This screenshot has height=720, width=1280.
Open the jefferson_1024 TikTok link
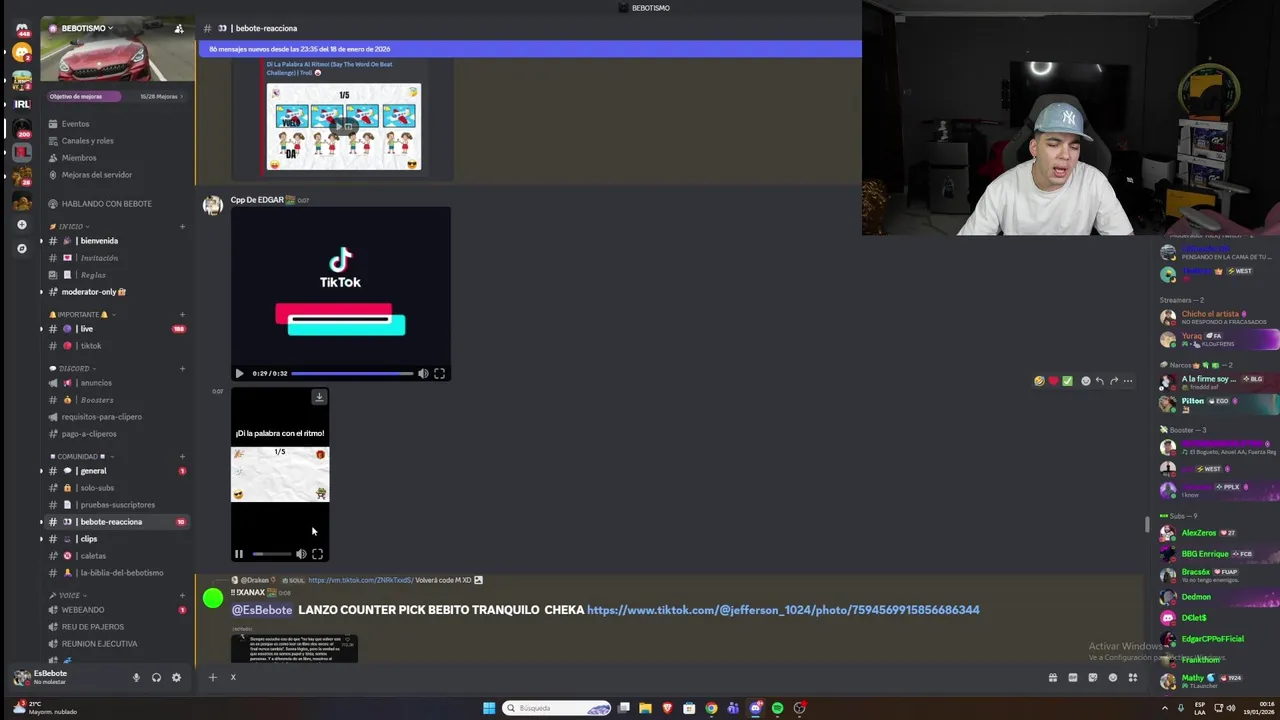tap(783, 610)
